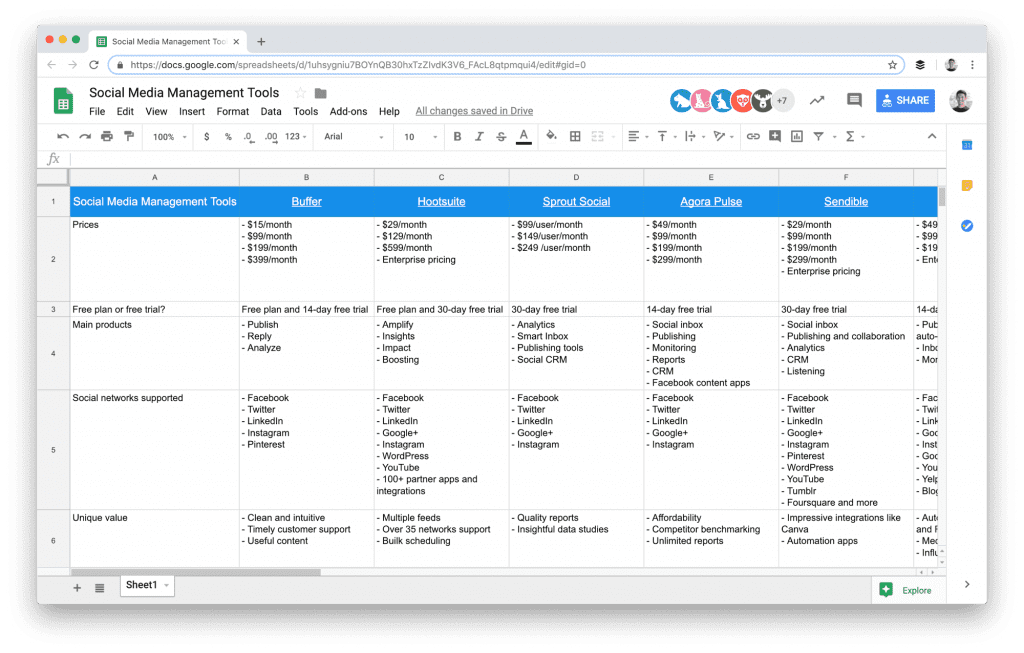
Task: Open the 100% zoom dropdown
Action: click(168, 137)
